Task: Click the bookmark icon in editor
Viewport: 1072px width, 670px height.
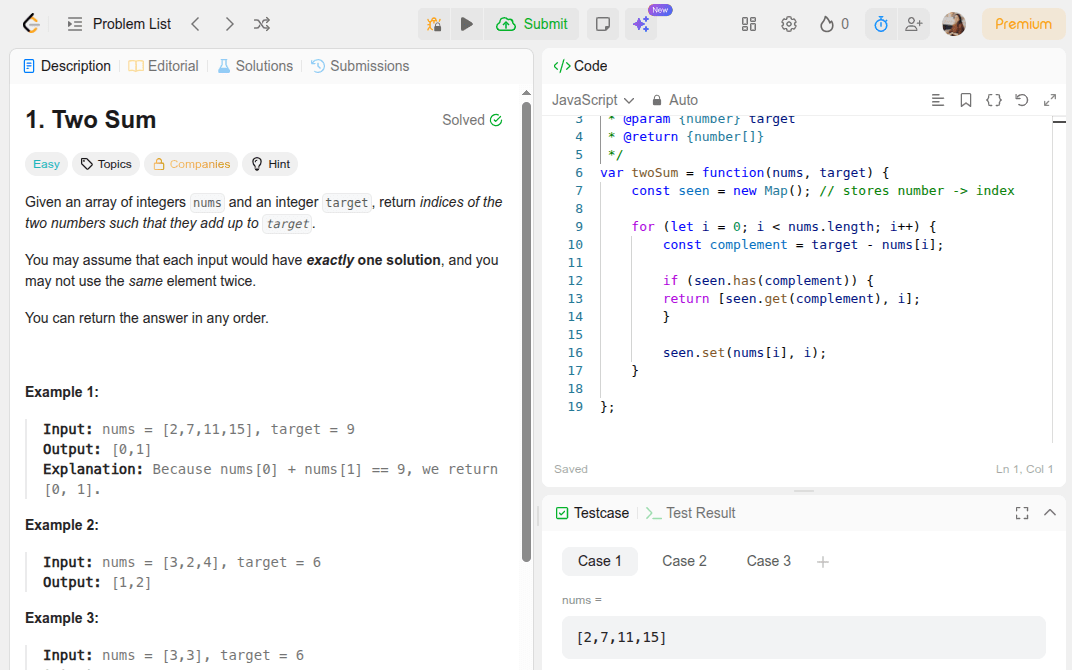Action: (x=966, y=100)
